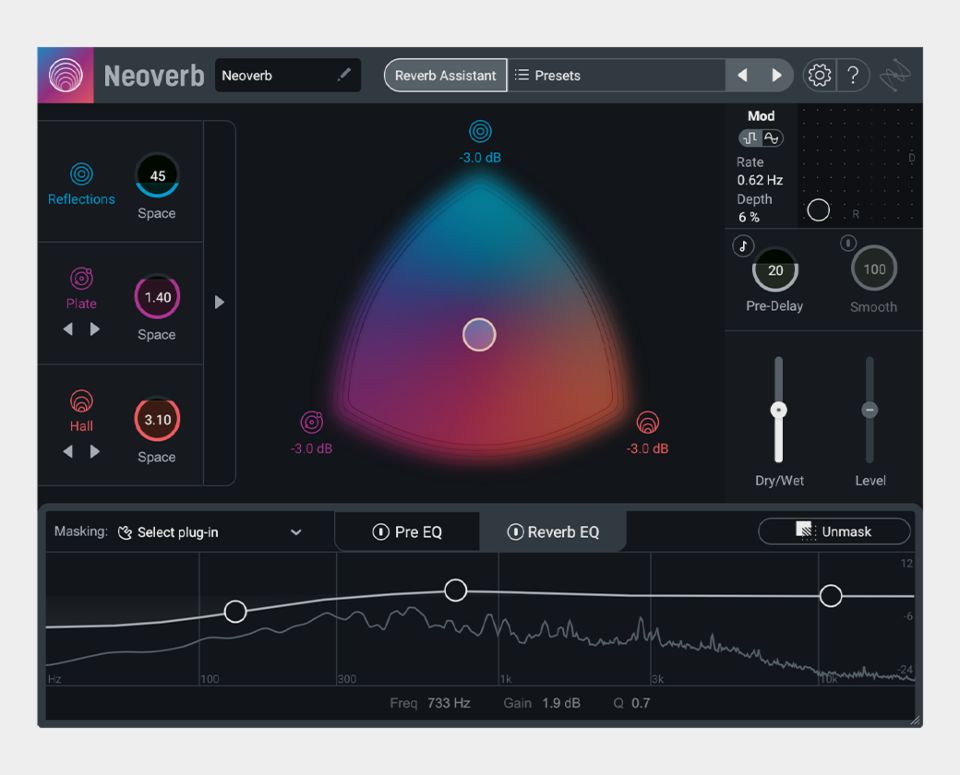The width and height of the screenshot is (960, 775).
Task: Toggle Pre-Delay tempo sync note button
Action: [743, 246]
